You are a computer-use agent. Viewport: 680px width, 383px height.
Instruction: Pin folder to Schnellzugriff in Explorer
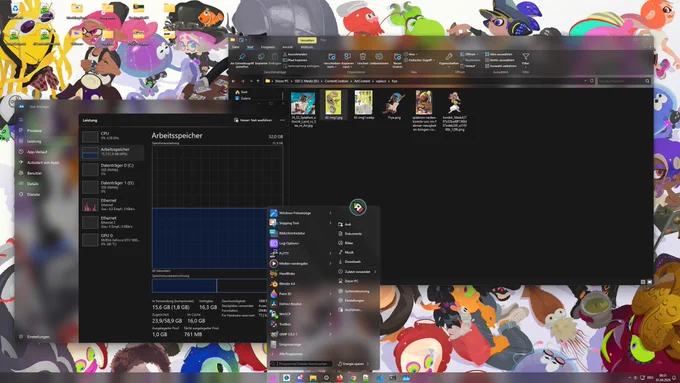point(242,60)
